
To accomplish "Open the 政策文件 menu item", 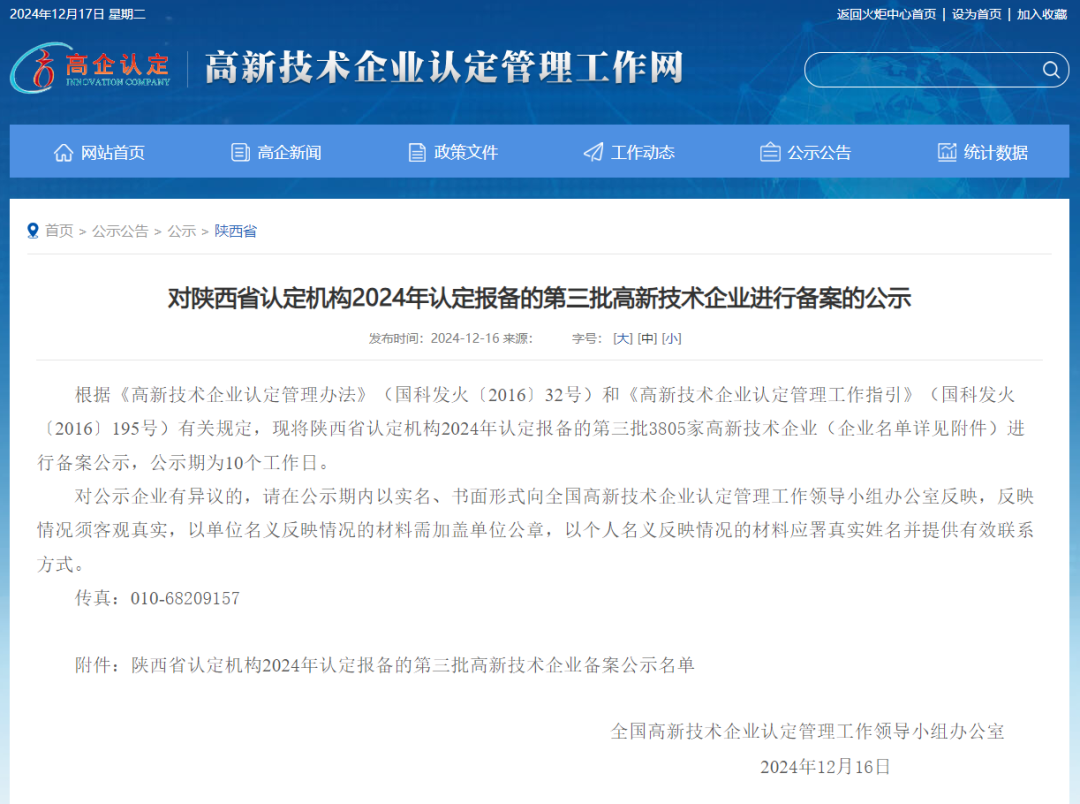I will point(465,153).
